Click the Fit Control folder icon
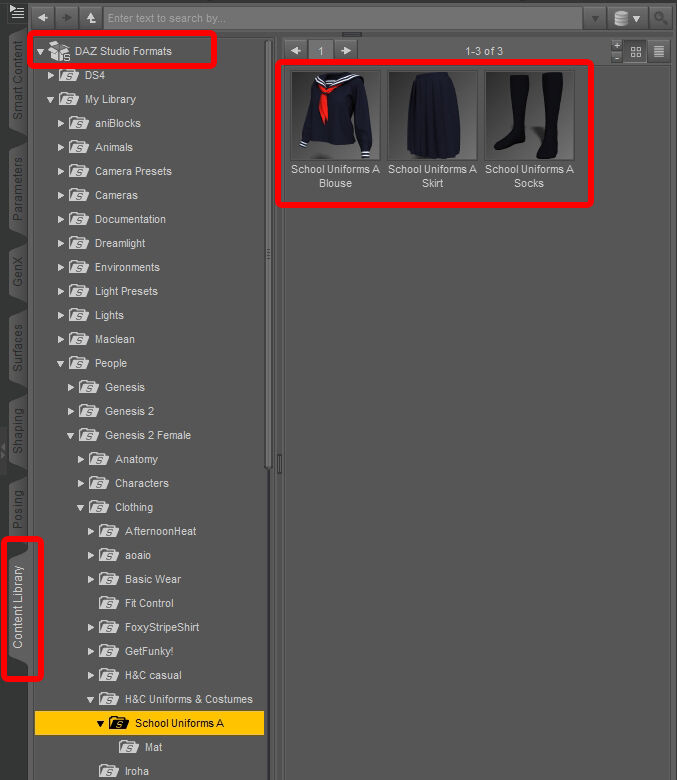This screenshot has width=677, height=780. coord(108,603)
